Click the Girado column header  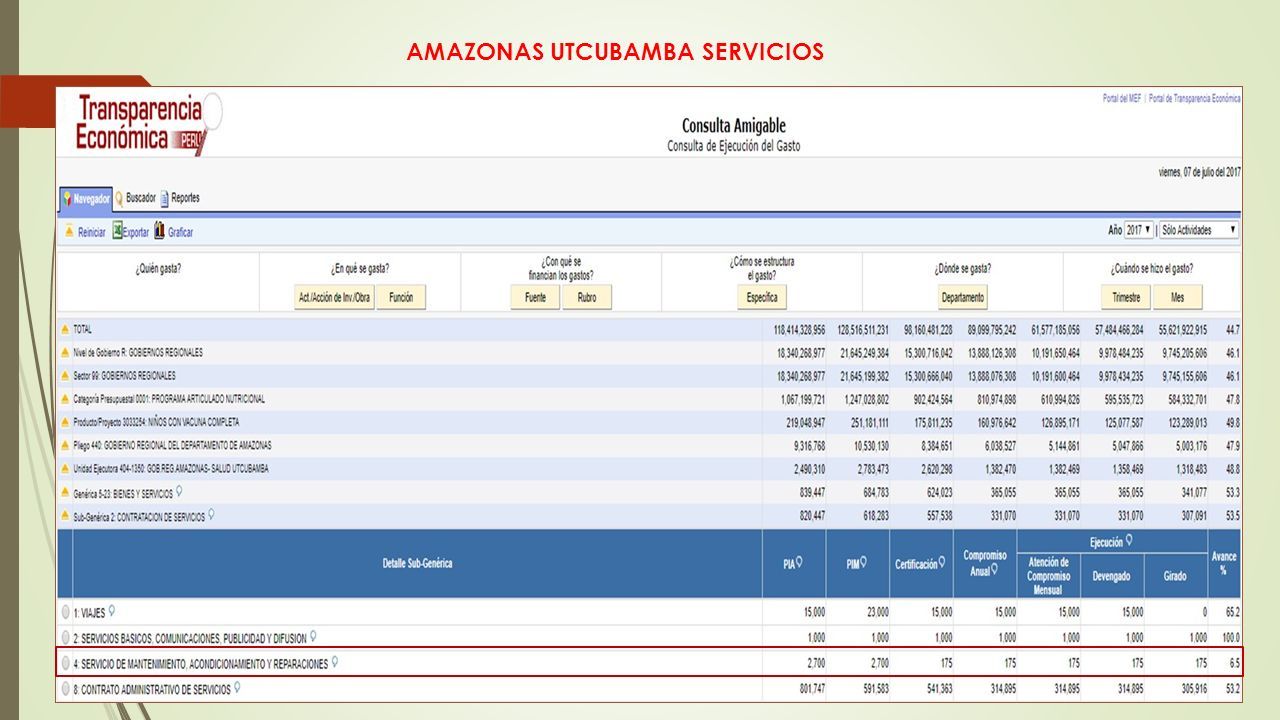(1175, 576)
